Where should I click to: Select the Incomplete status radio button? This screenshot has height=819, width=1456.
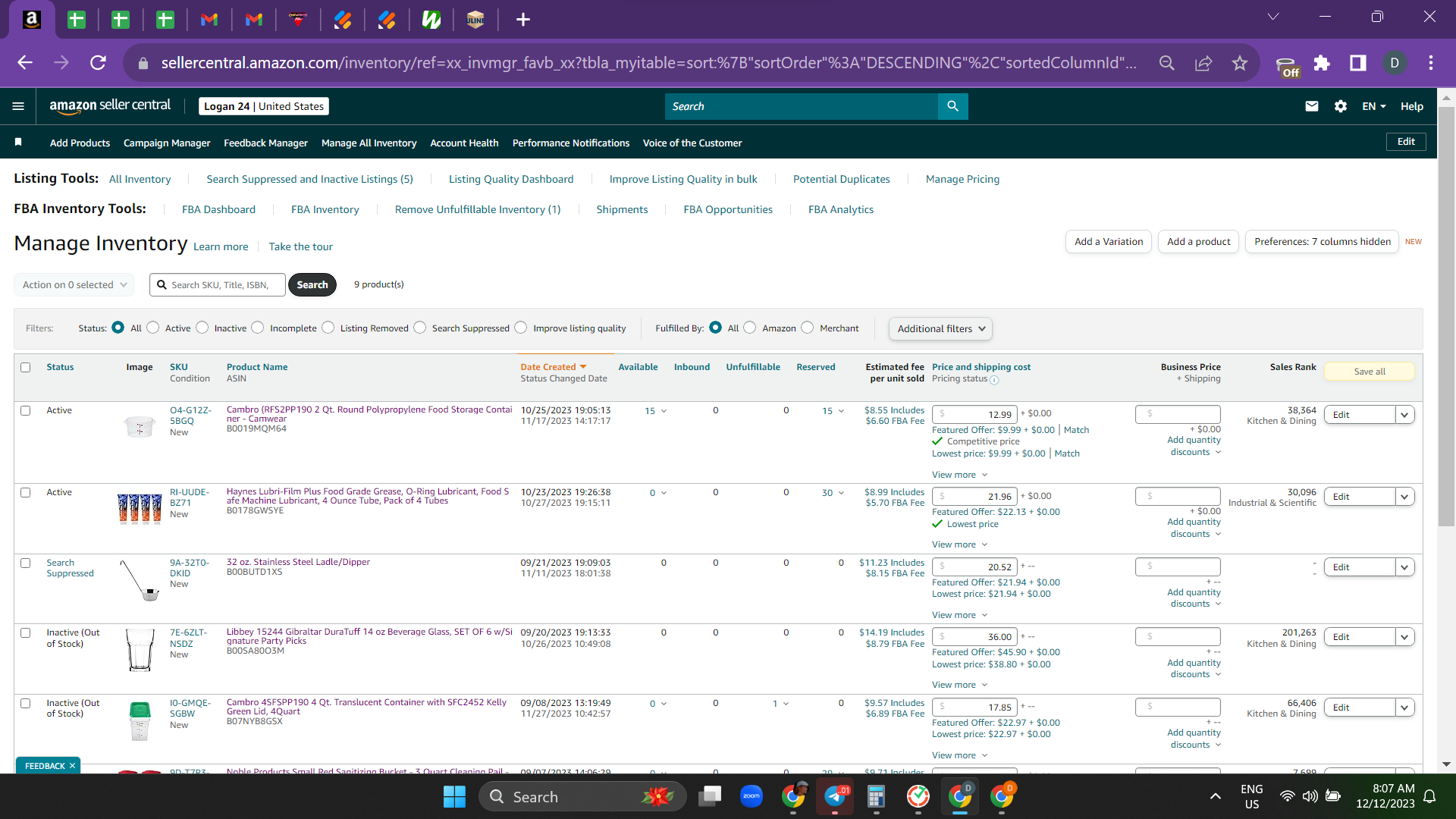[x=258, y=328]
